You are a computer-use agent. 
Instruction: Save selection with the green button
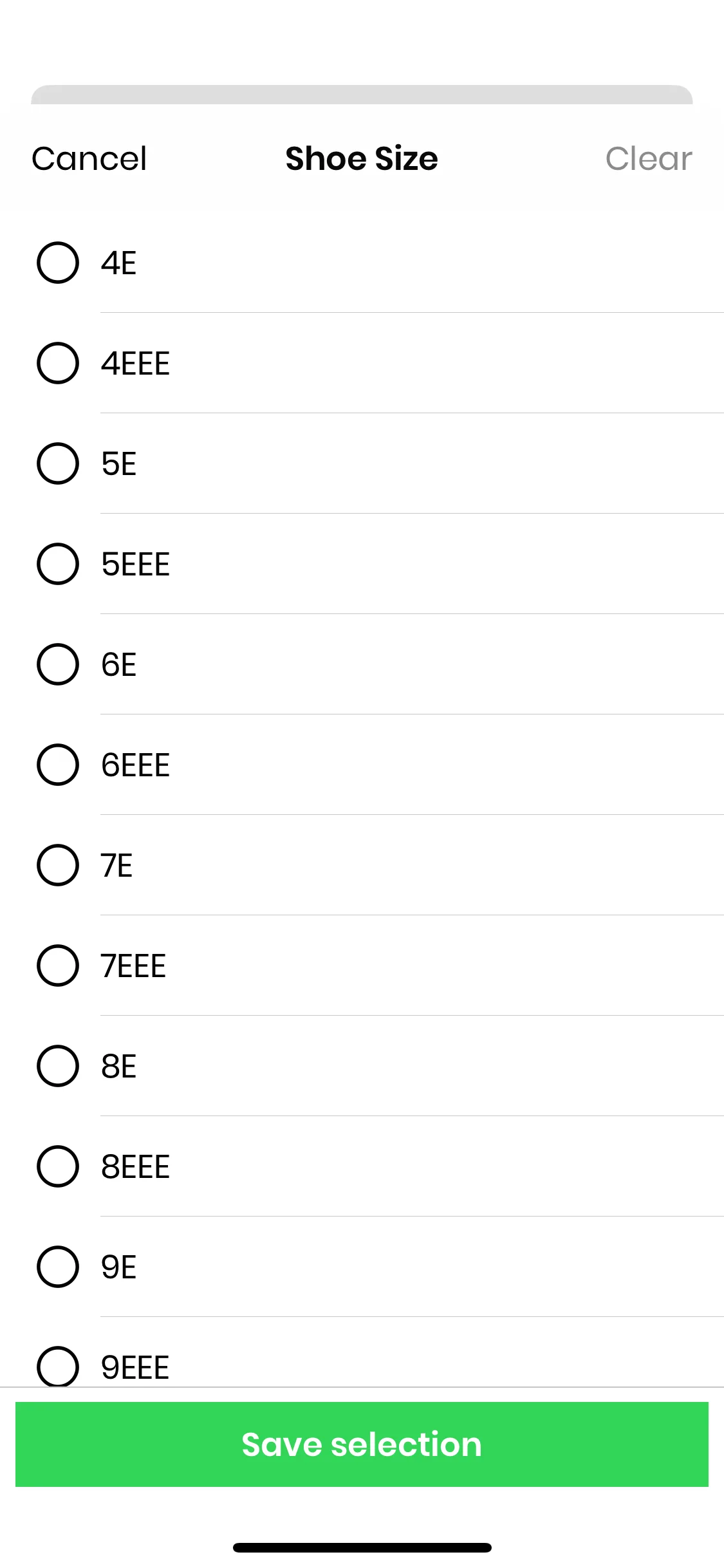[362, 1444]
